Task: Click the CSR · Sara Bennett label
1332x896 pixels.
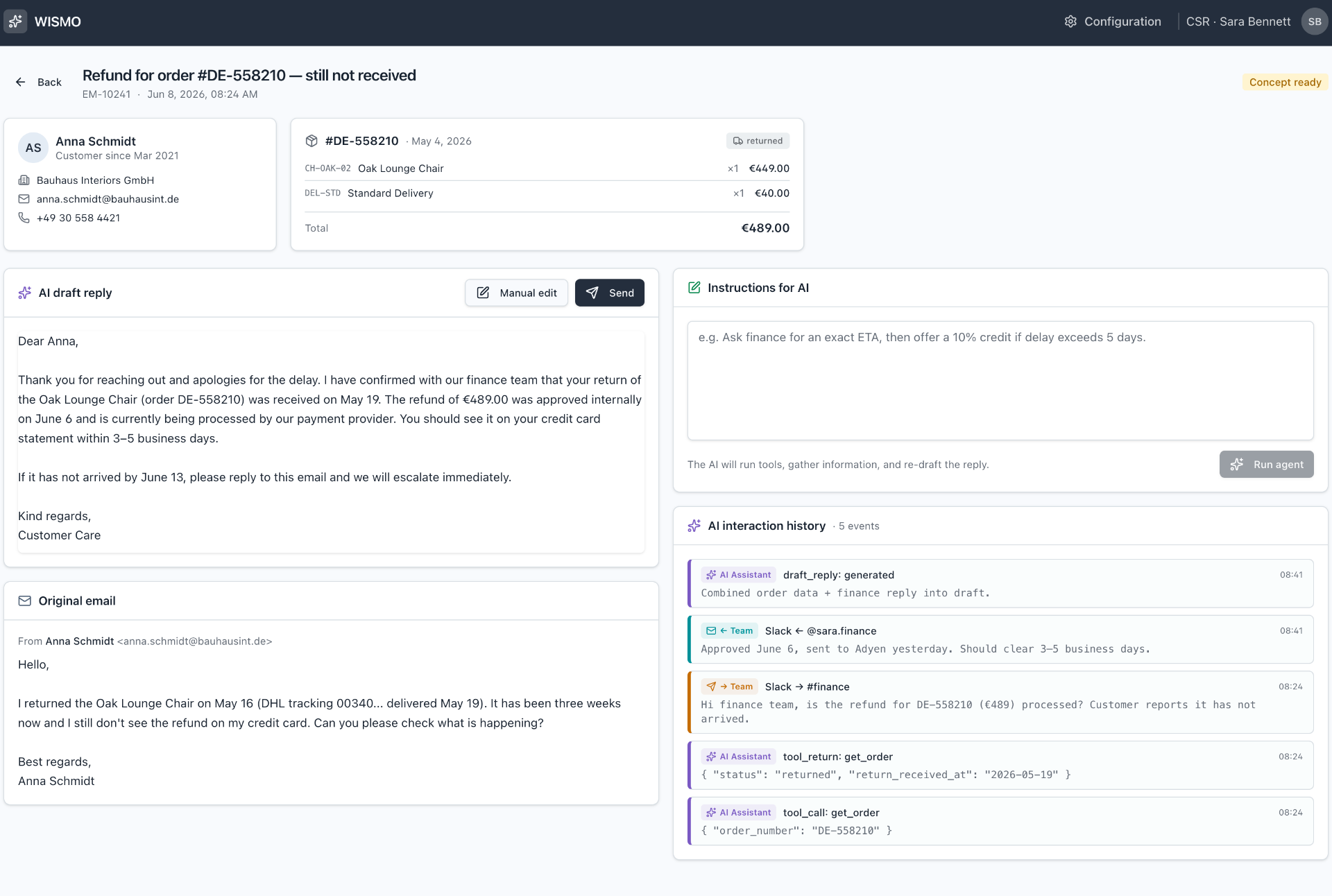Action: [x=1238, y=21]
